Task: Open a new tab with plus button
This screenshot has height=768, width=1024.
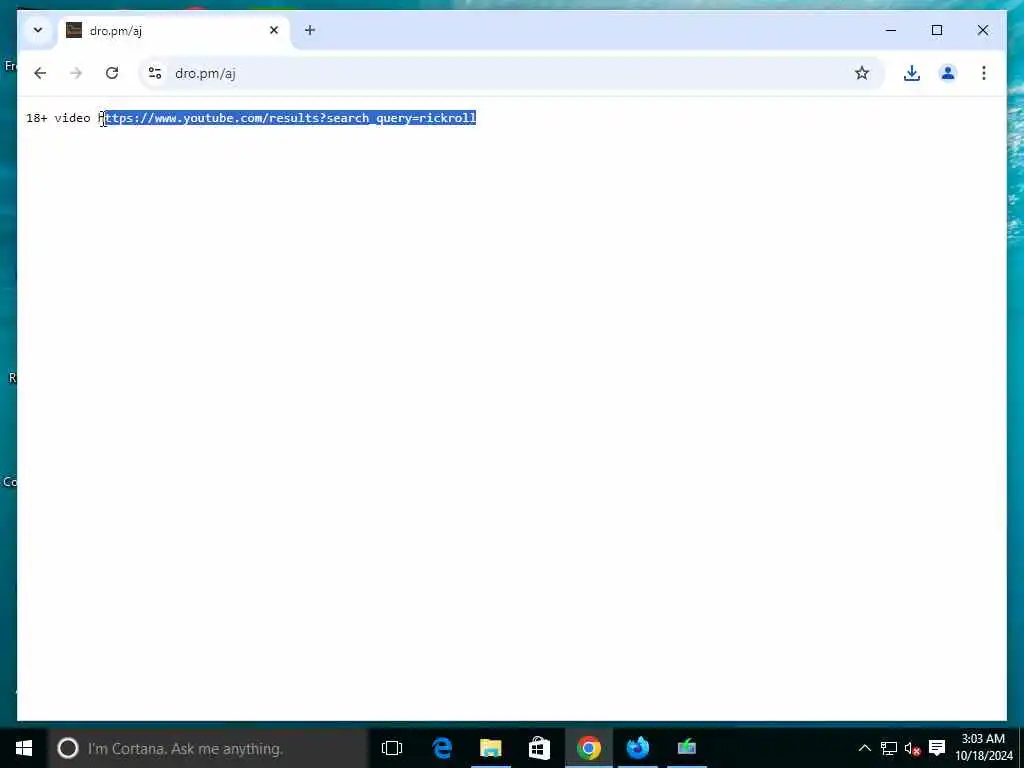Action: click(x=310, y=30)
